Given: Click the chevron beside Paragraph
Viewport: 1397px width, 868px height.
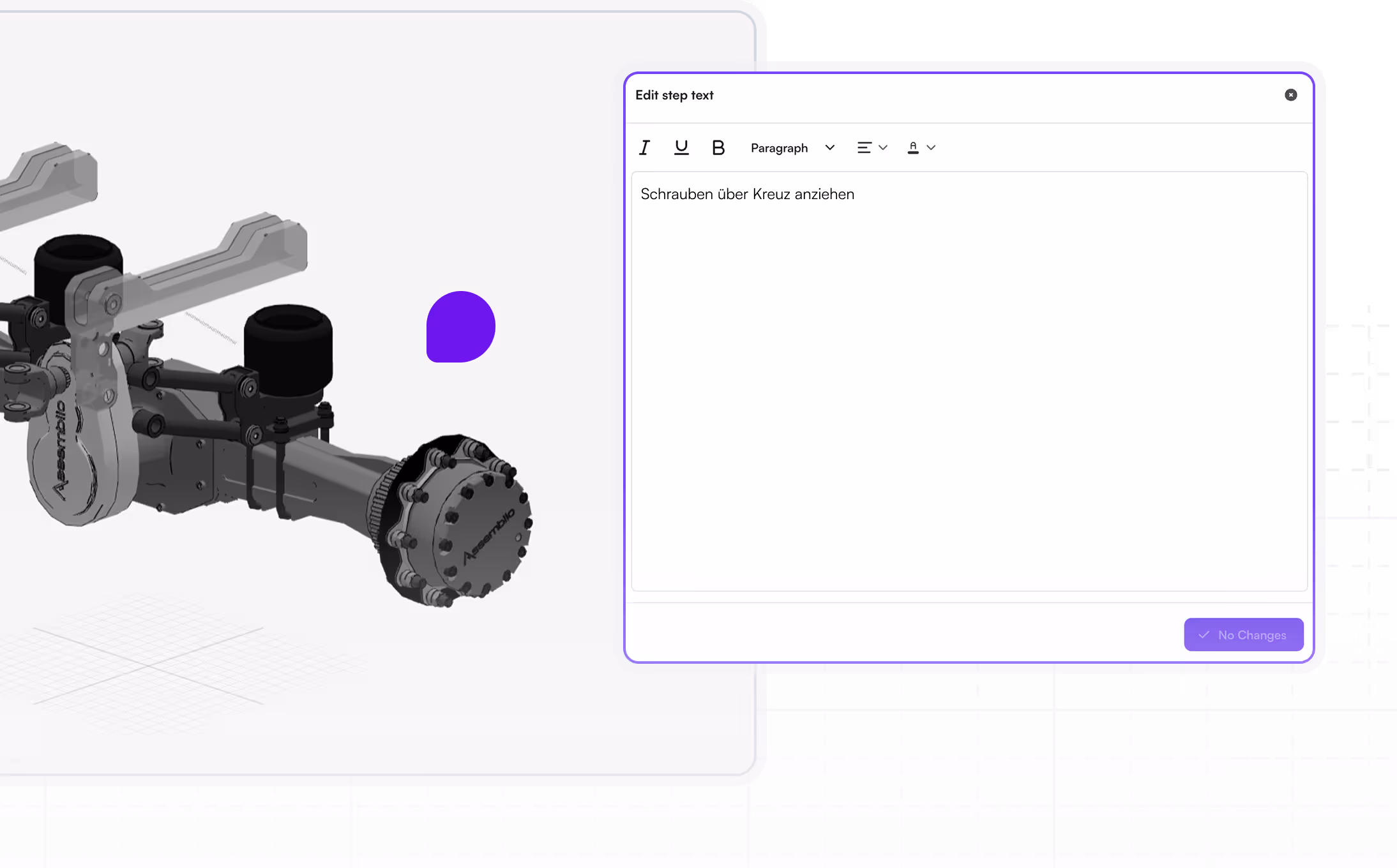Looking at the screenshot, I should 830,147.
